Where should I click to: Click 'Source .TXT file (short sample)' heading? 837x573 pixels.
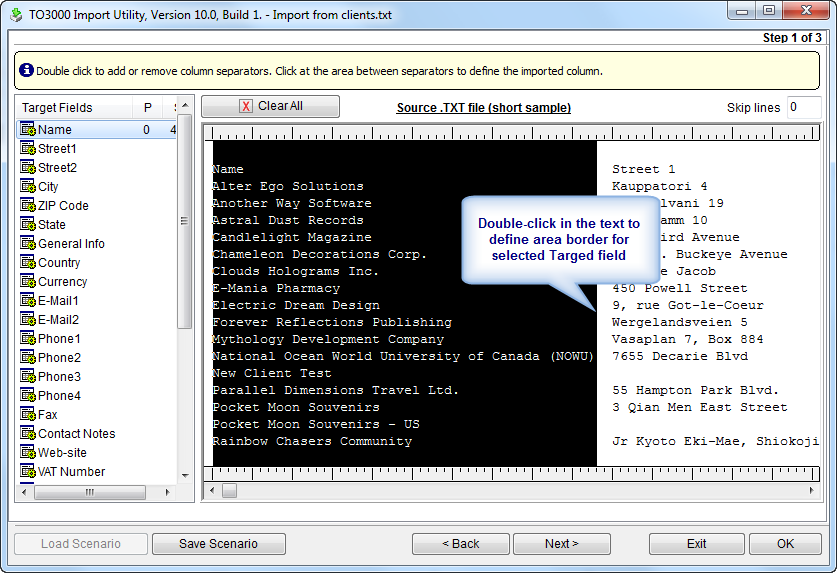pyautogui.click(x=484, y=107)
